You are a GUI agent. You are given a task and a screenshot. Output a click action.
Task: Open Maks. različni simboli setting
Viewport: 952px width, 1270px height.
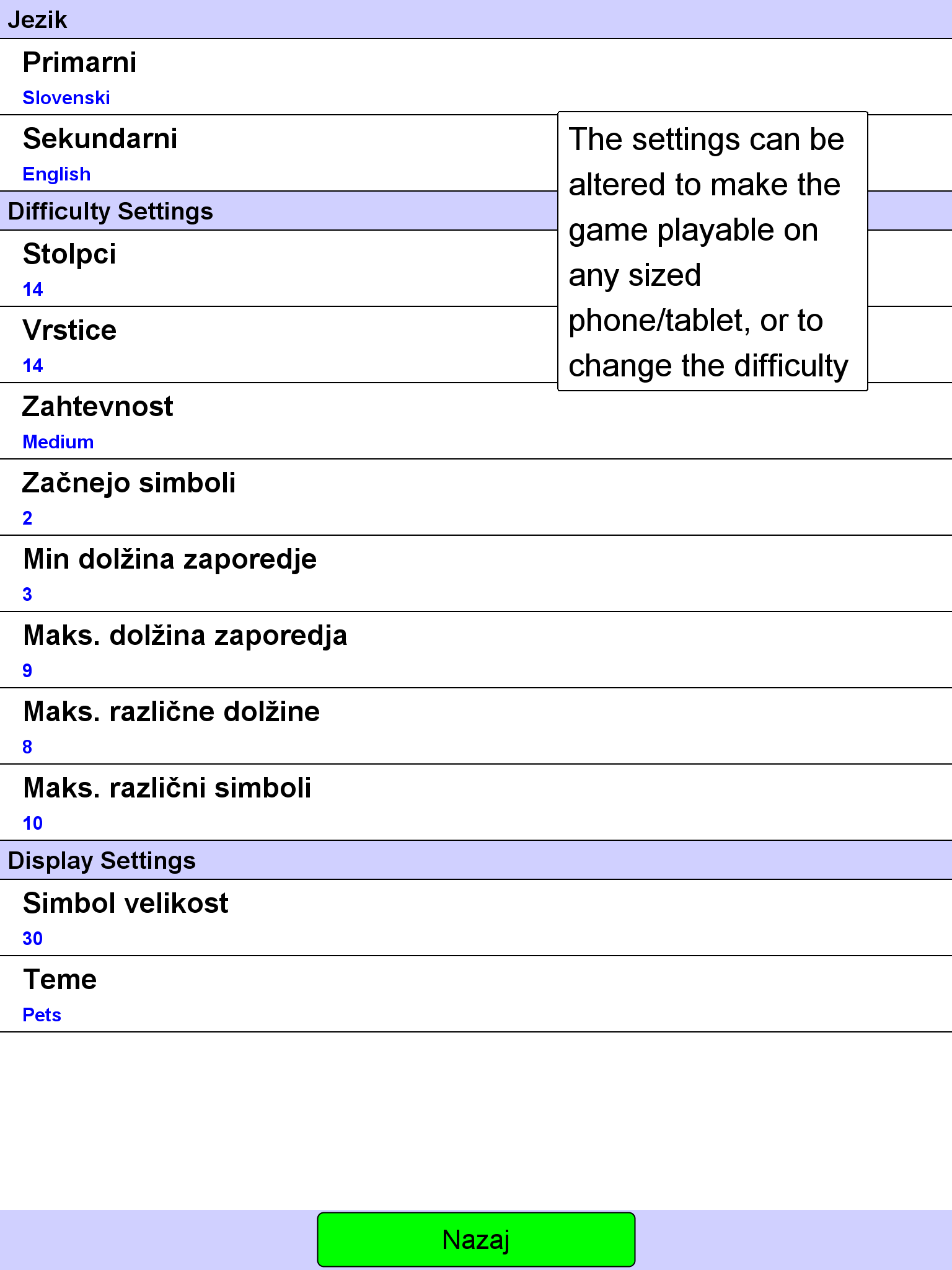coord(476,802)
